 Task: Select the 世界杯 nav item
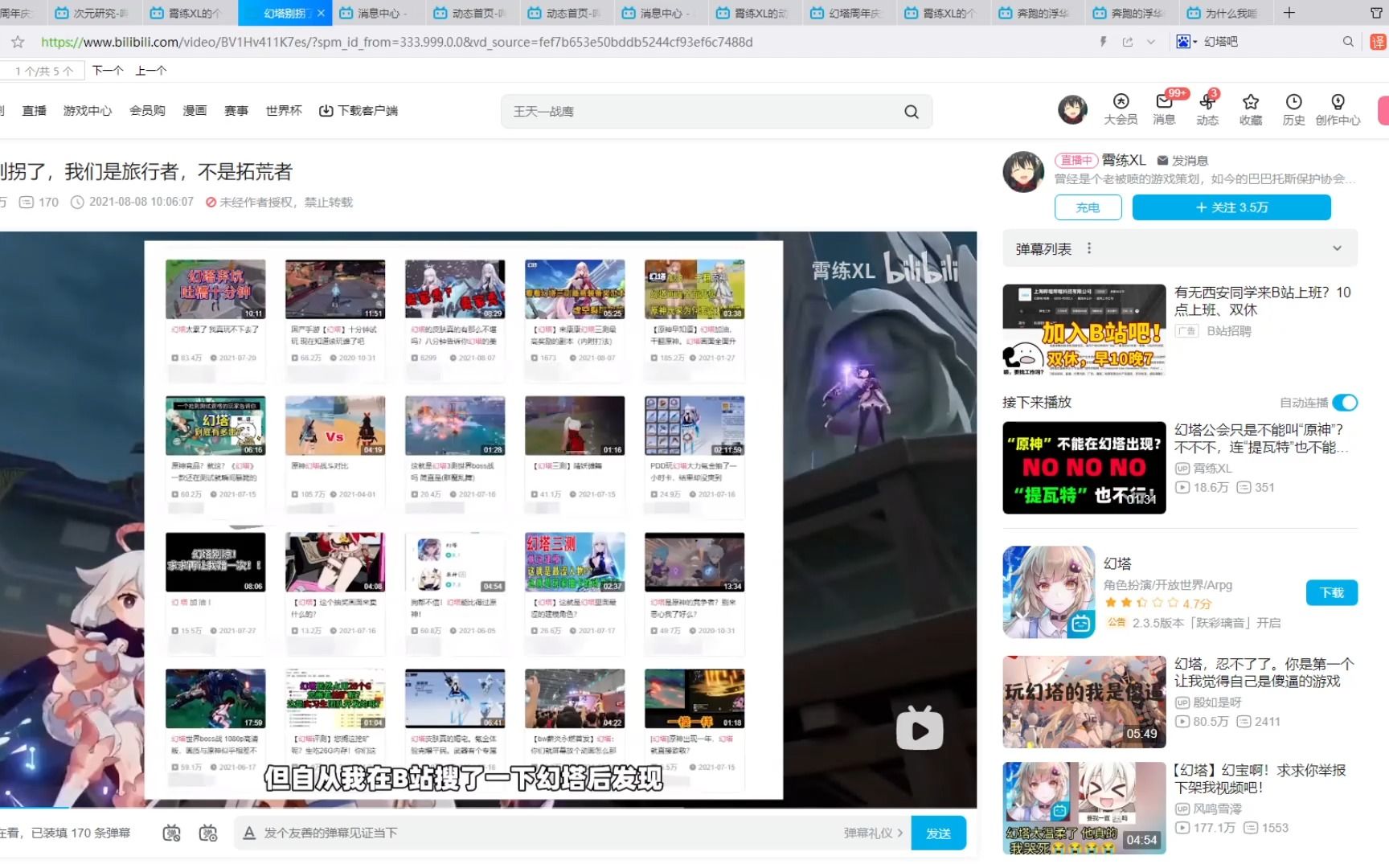(284, 111)
